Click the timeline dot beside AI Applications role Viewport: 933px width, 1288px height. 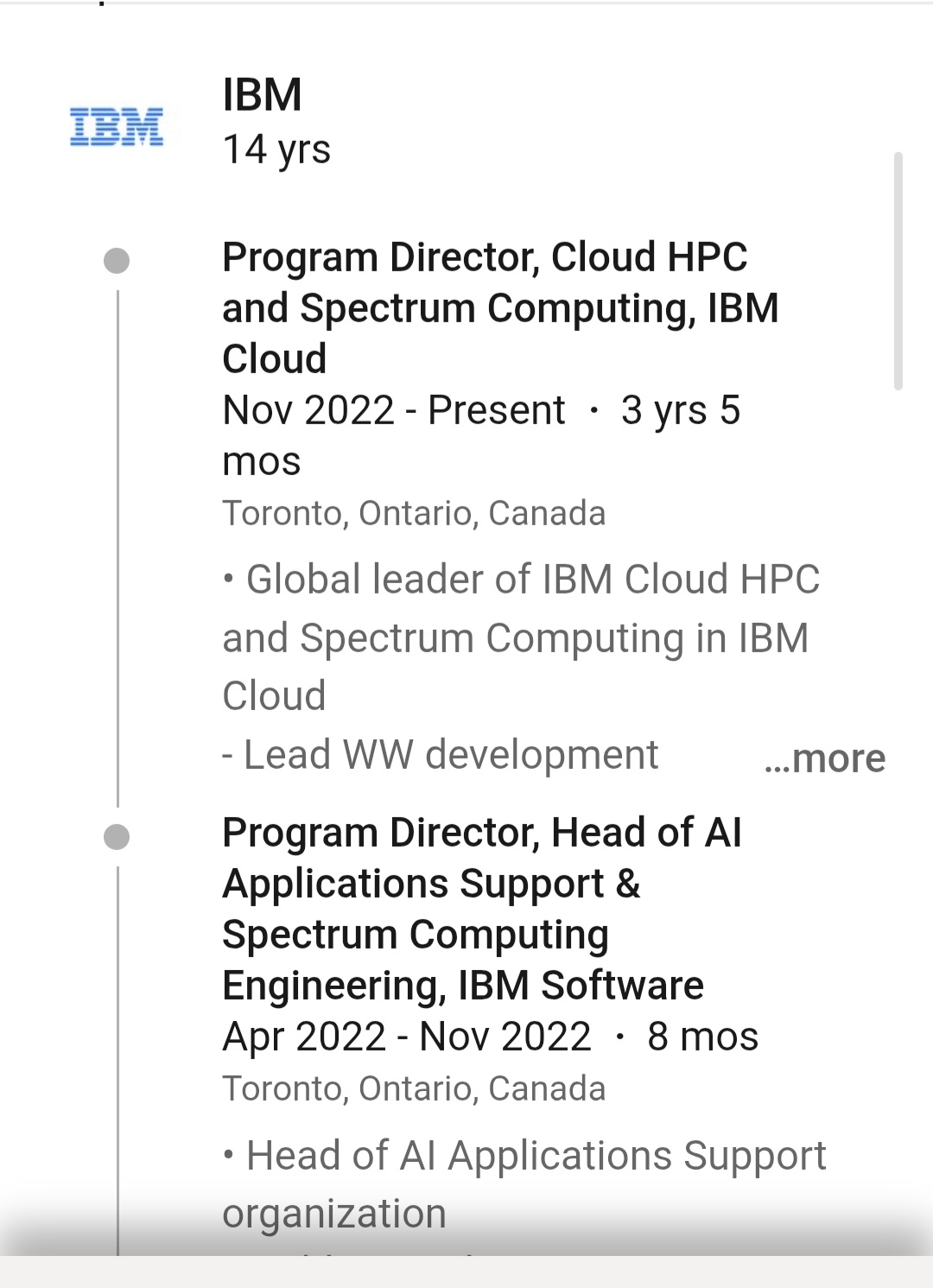(x=116, y=836)
